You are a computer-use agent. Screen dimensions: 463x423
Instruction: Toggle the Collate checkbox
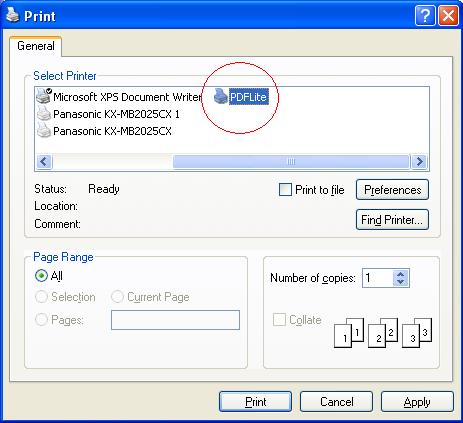(279, 319)
